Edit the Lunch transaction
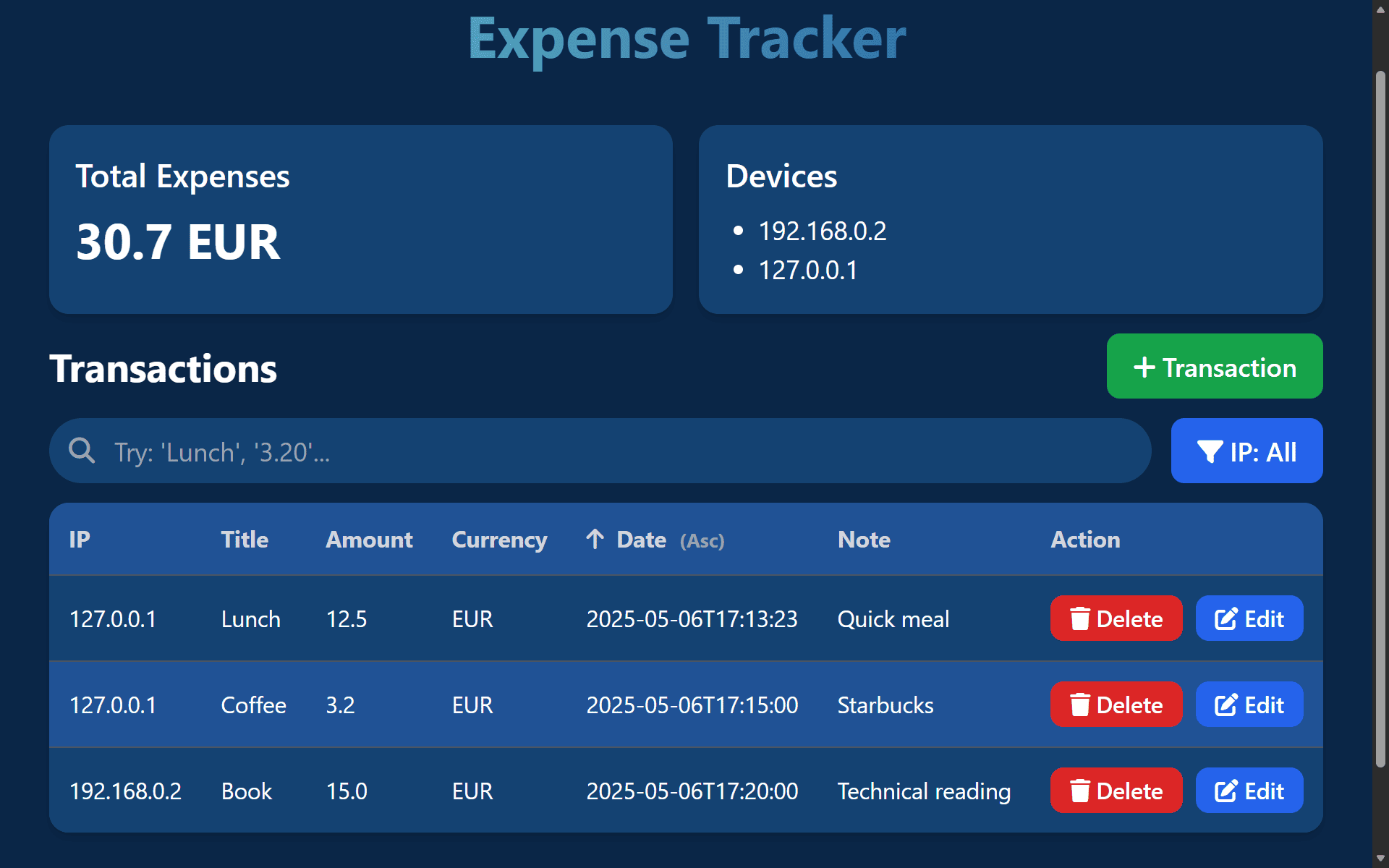 [1249, 618]
